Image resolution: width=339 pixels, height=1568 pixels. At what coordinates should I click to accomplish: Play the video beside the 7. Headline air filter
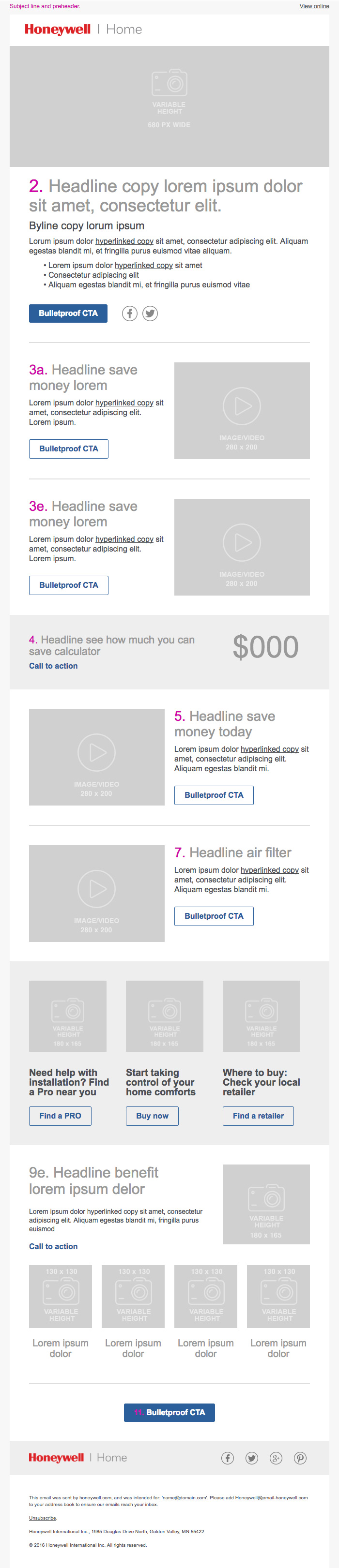[x=96, y=889]
